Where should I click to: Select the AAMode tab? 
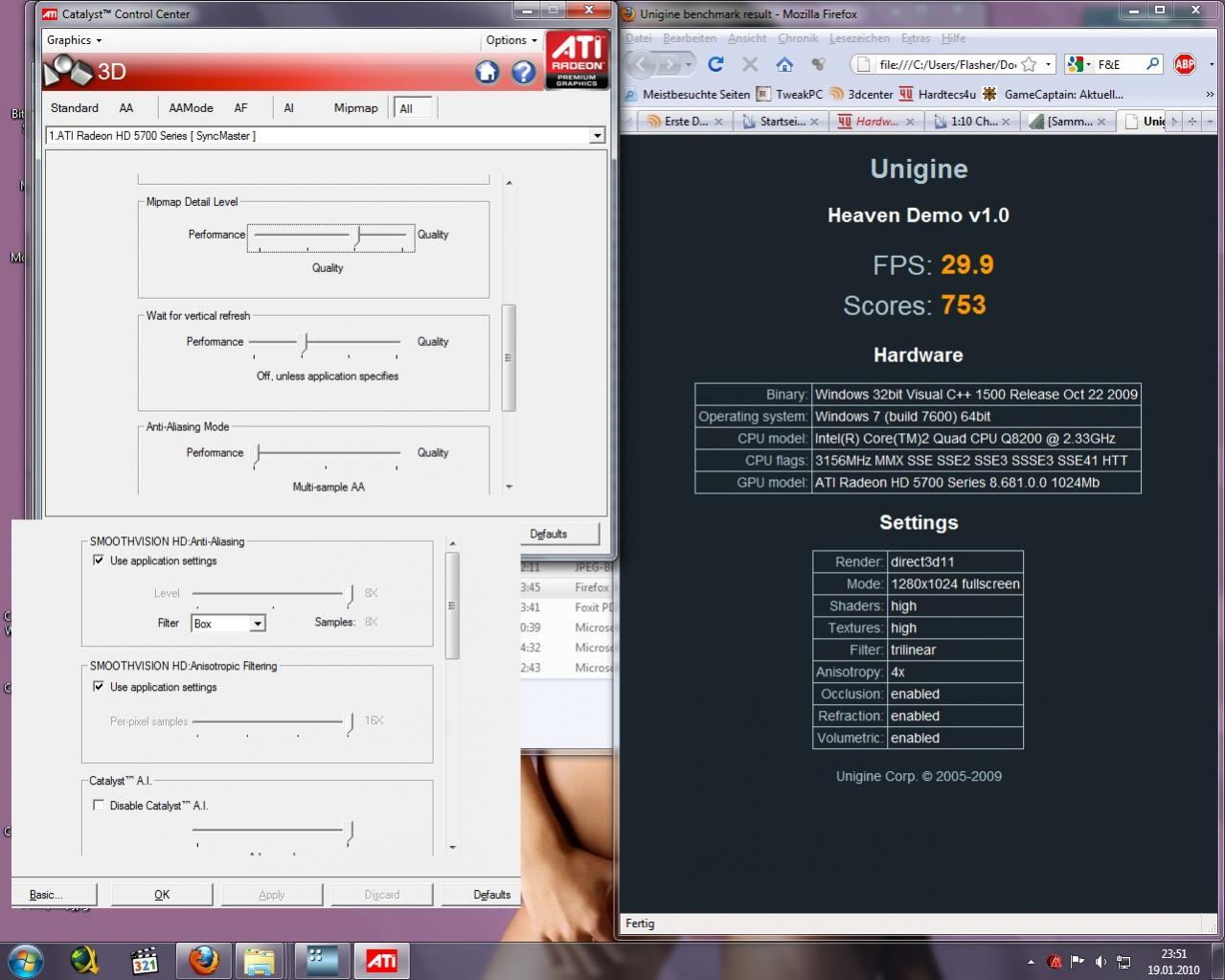191,108
